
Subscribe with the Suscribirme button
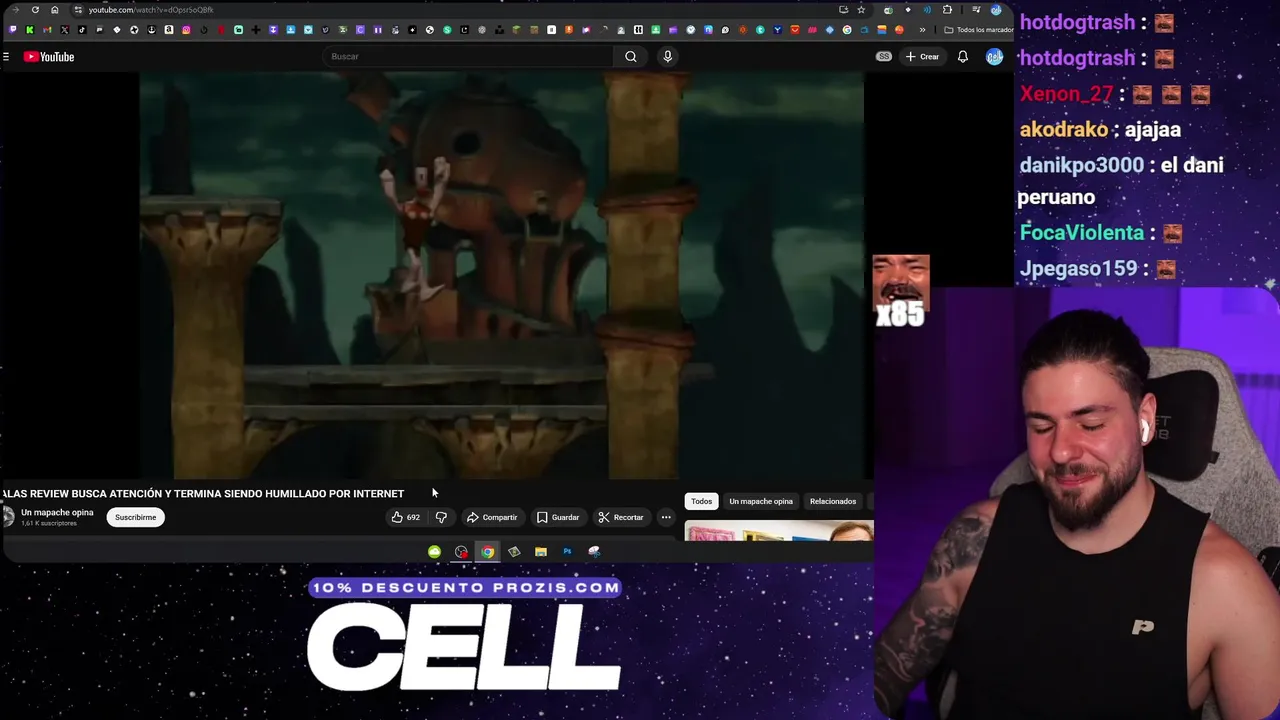pyautogui.click(x=135, y=517)
